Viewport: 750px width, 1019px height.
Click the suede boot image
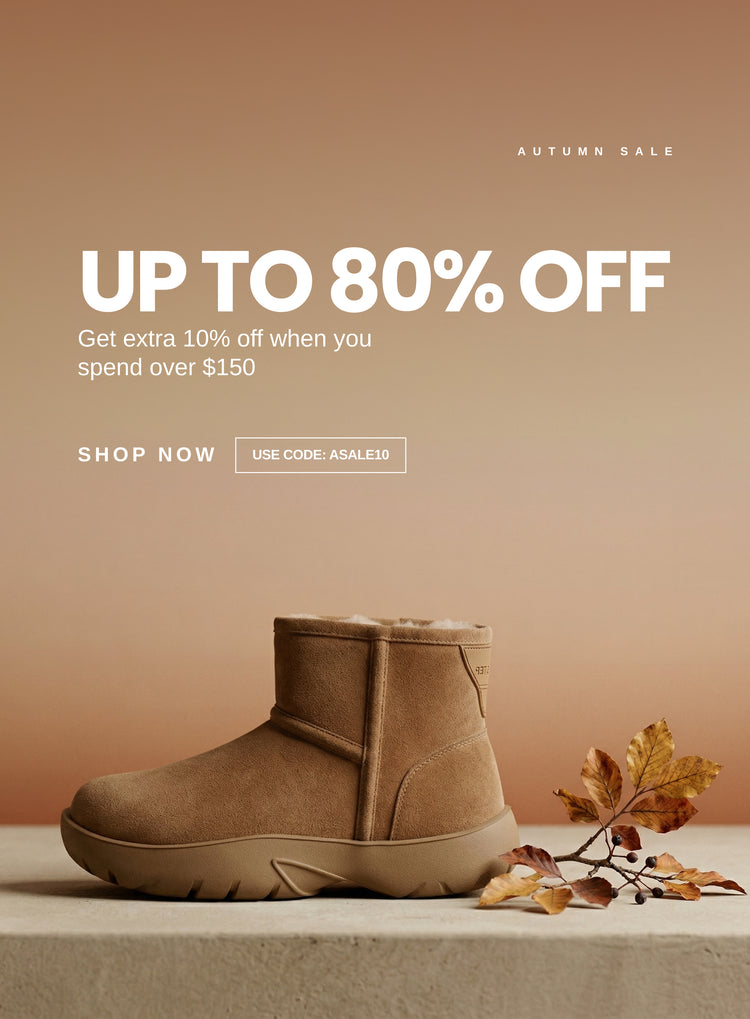pyautogui.click(x=289, y=757)
